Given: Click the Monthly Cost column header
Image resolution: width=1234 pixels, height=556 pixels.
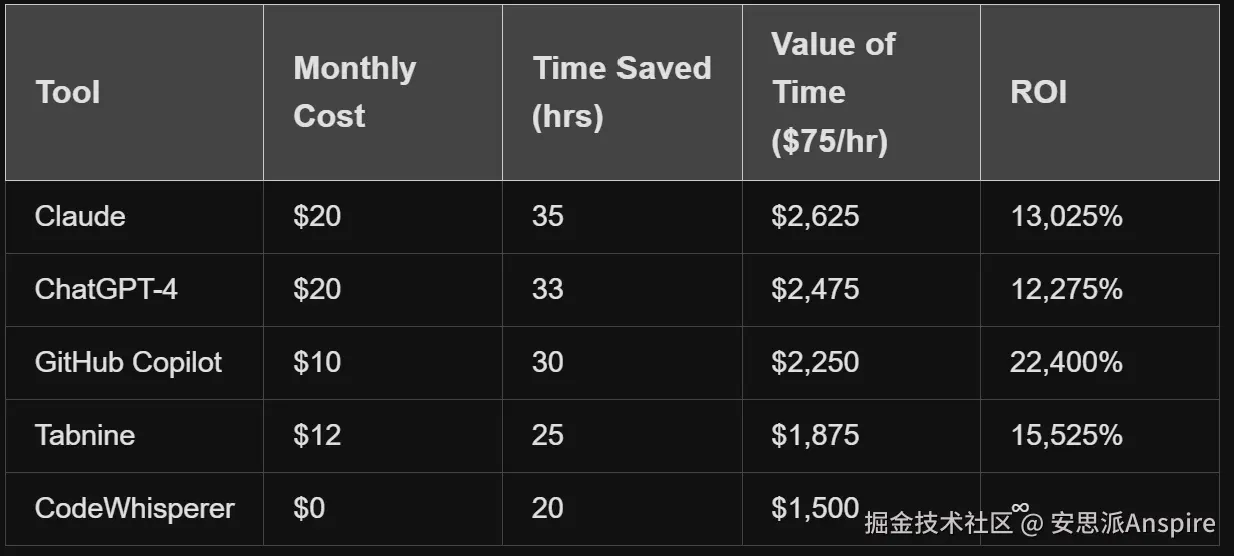Looking at the screenshot, I should pos(354,92).
